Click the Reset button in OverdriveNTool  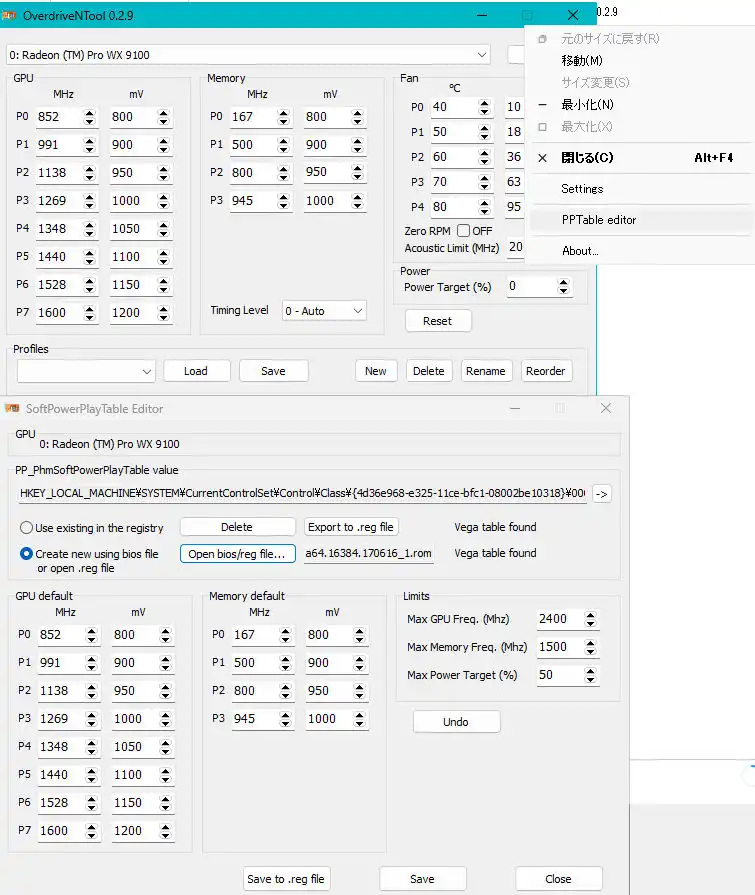pos(438,321)
